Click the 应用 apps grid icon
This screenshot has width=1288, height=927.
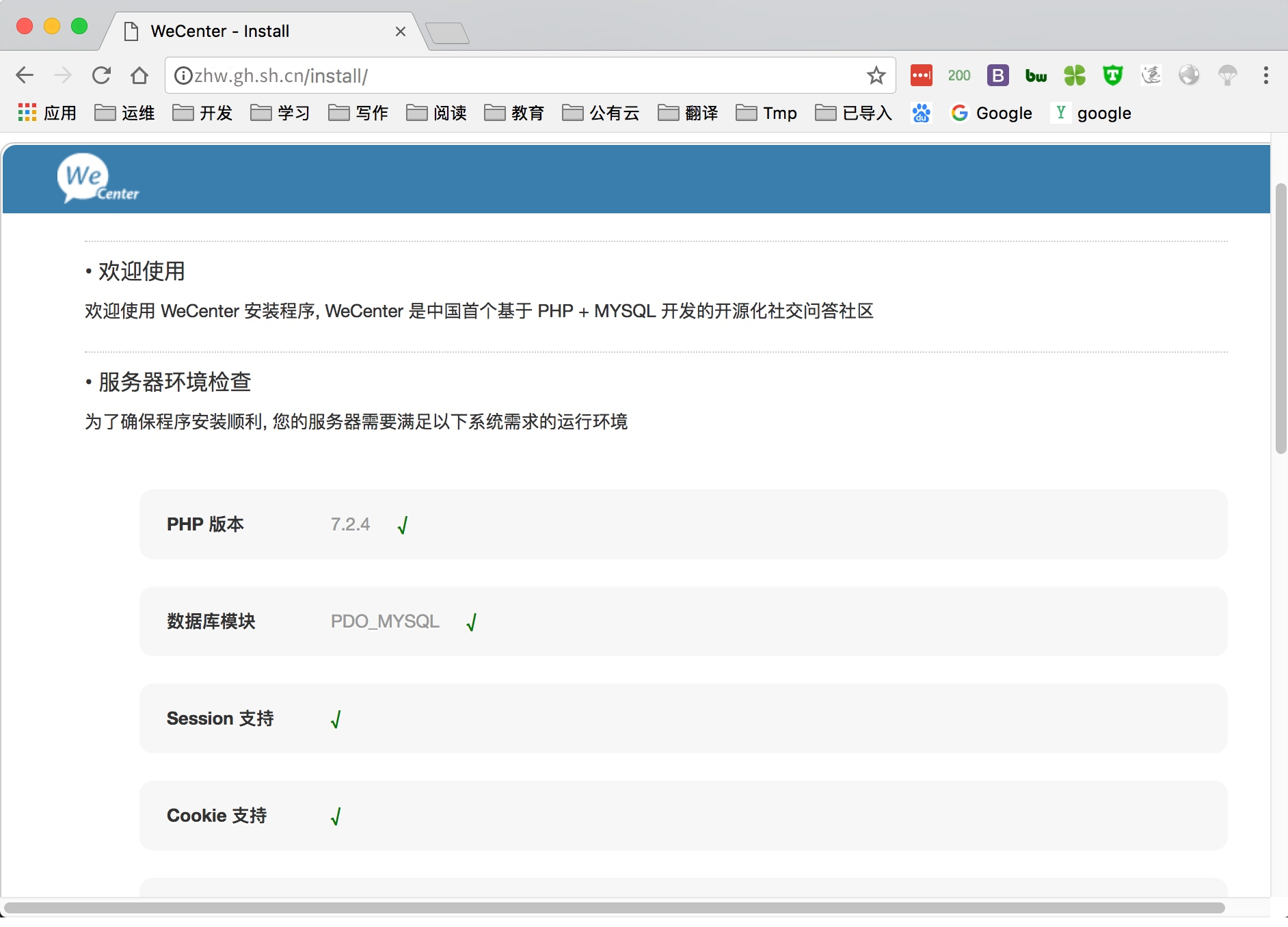point(27,112)
